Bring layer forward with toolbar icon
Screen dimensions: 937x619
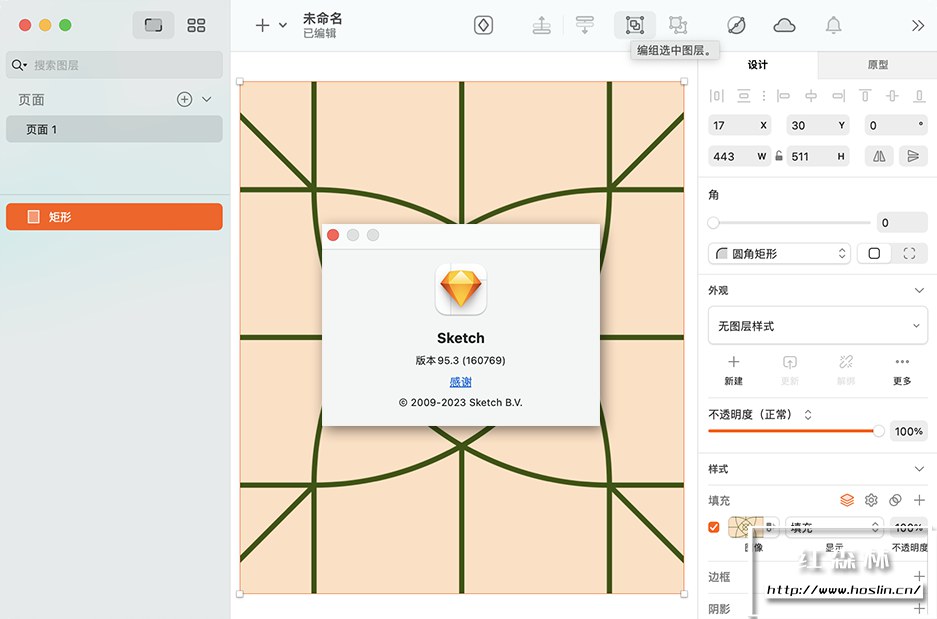pyautogui.click(x=541, y=25)
